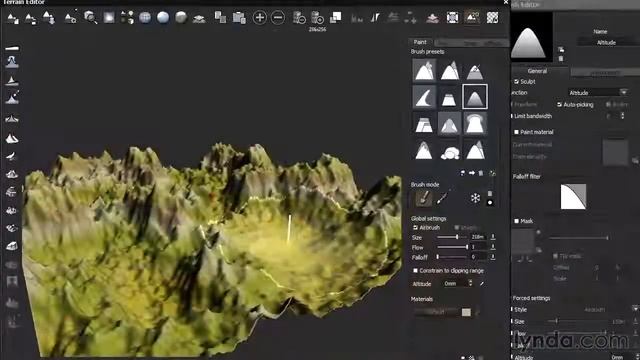The image size is (640, 360).
Task: Click the Copy terrain icon in toolbar
Action: click(x=220, y=18)
